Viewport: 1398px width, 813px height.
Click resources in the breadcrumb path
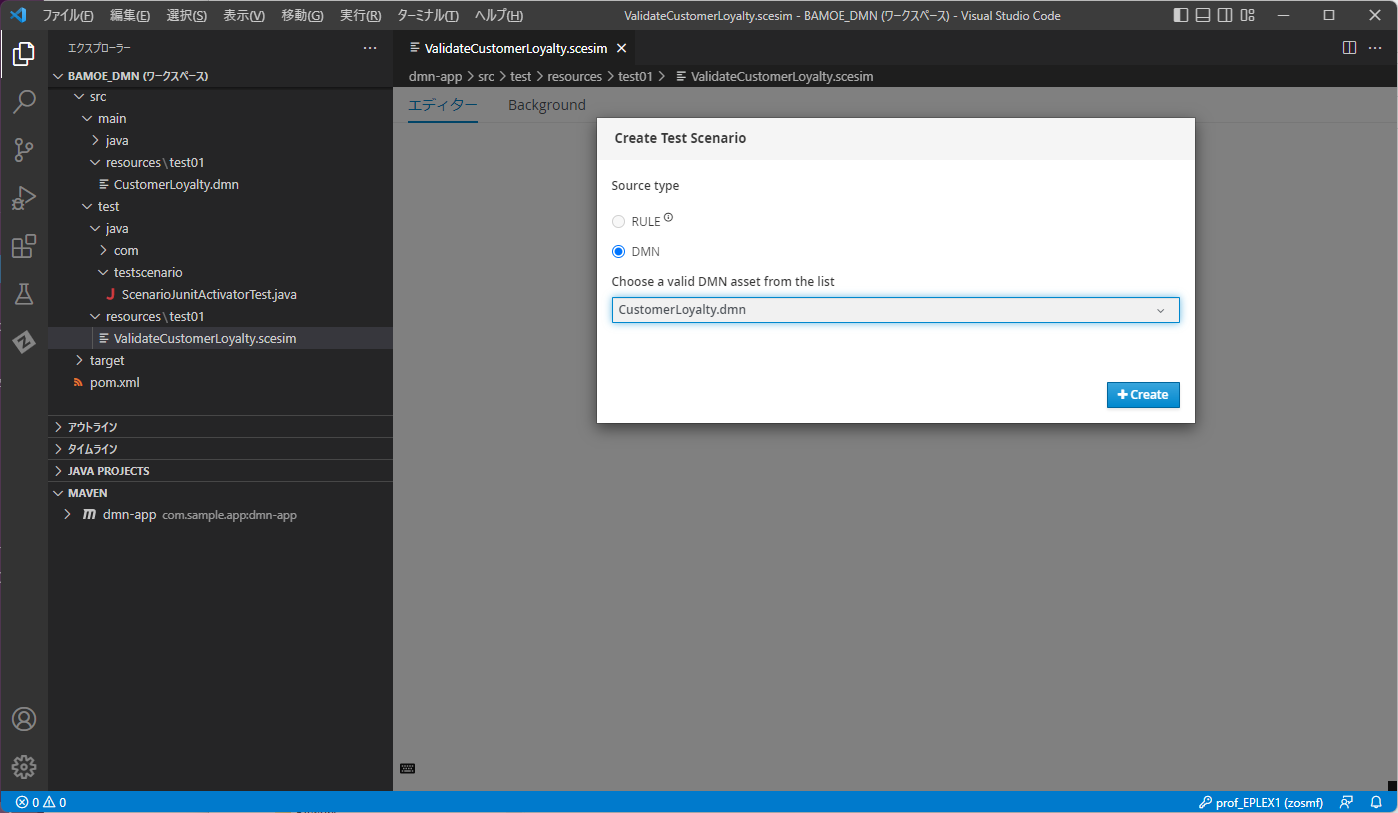coord(575,76)
